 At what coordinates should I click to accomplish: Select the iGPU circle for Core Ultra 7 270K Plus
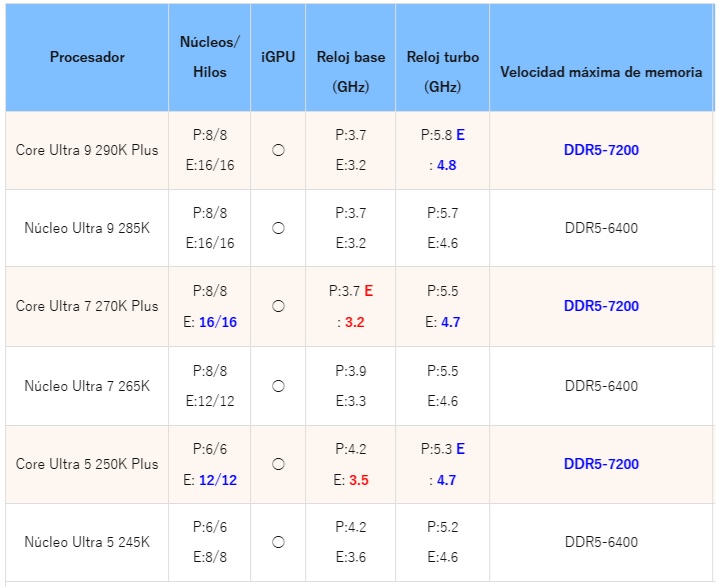click(278, 306)
